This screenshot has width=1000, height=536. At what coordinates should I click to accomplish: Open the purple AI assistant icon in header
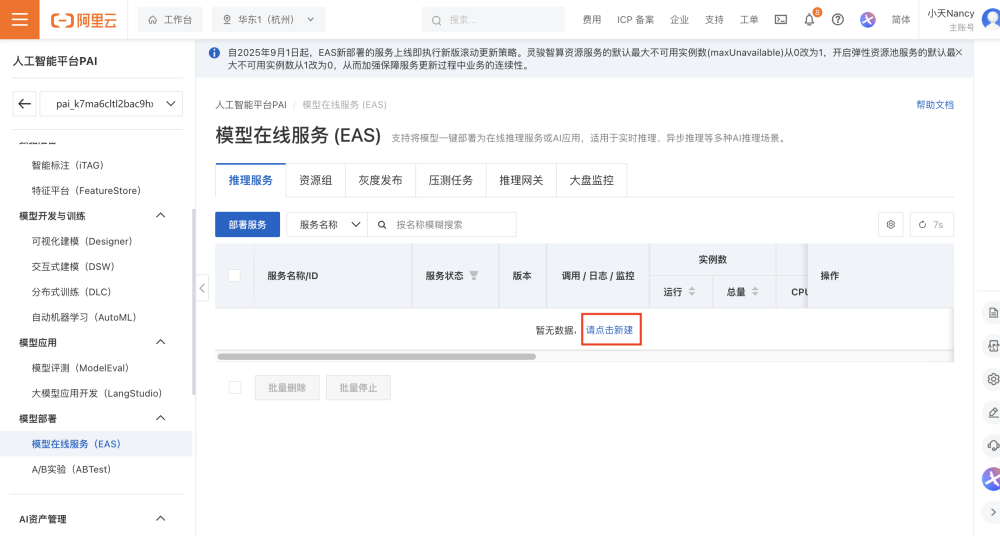[x=867, y=20]
